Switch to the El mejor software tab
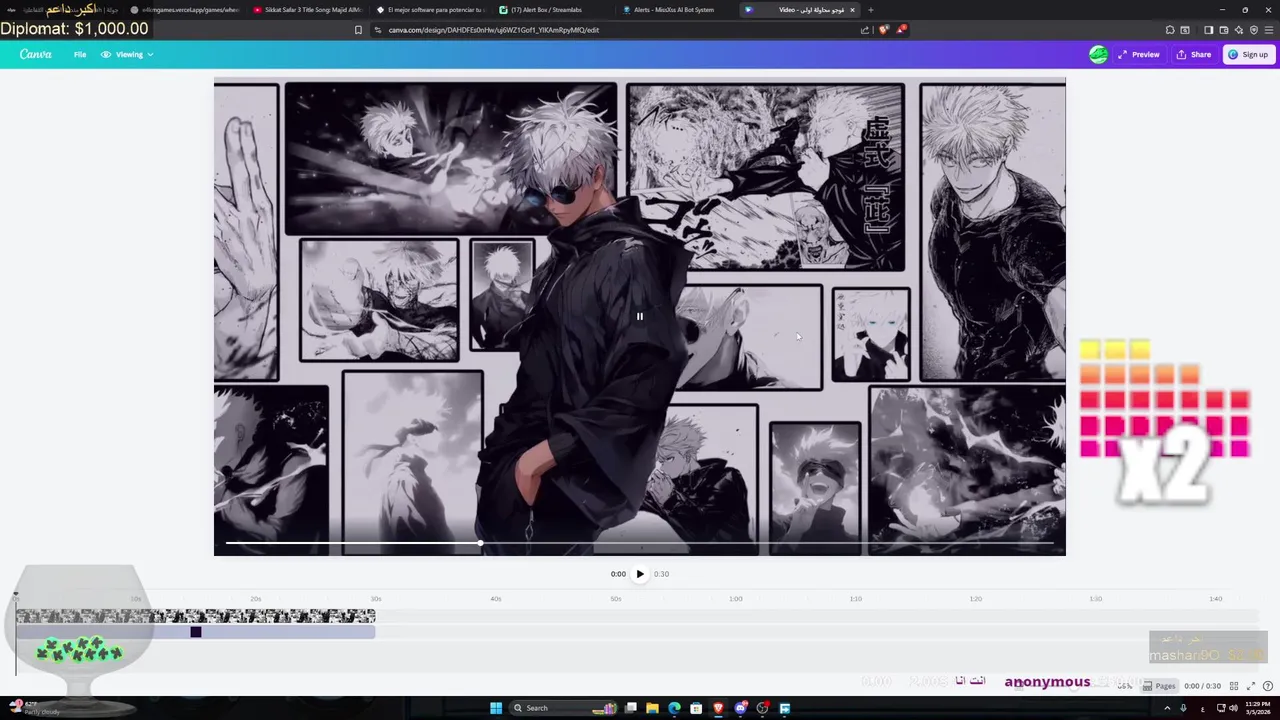Screen dimensions: 1280x720 coord(430,10)
